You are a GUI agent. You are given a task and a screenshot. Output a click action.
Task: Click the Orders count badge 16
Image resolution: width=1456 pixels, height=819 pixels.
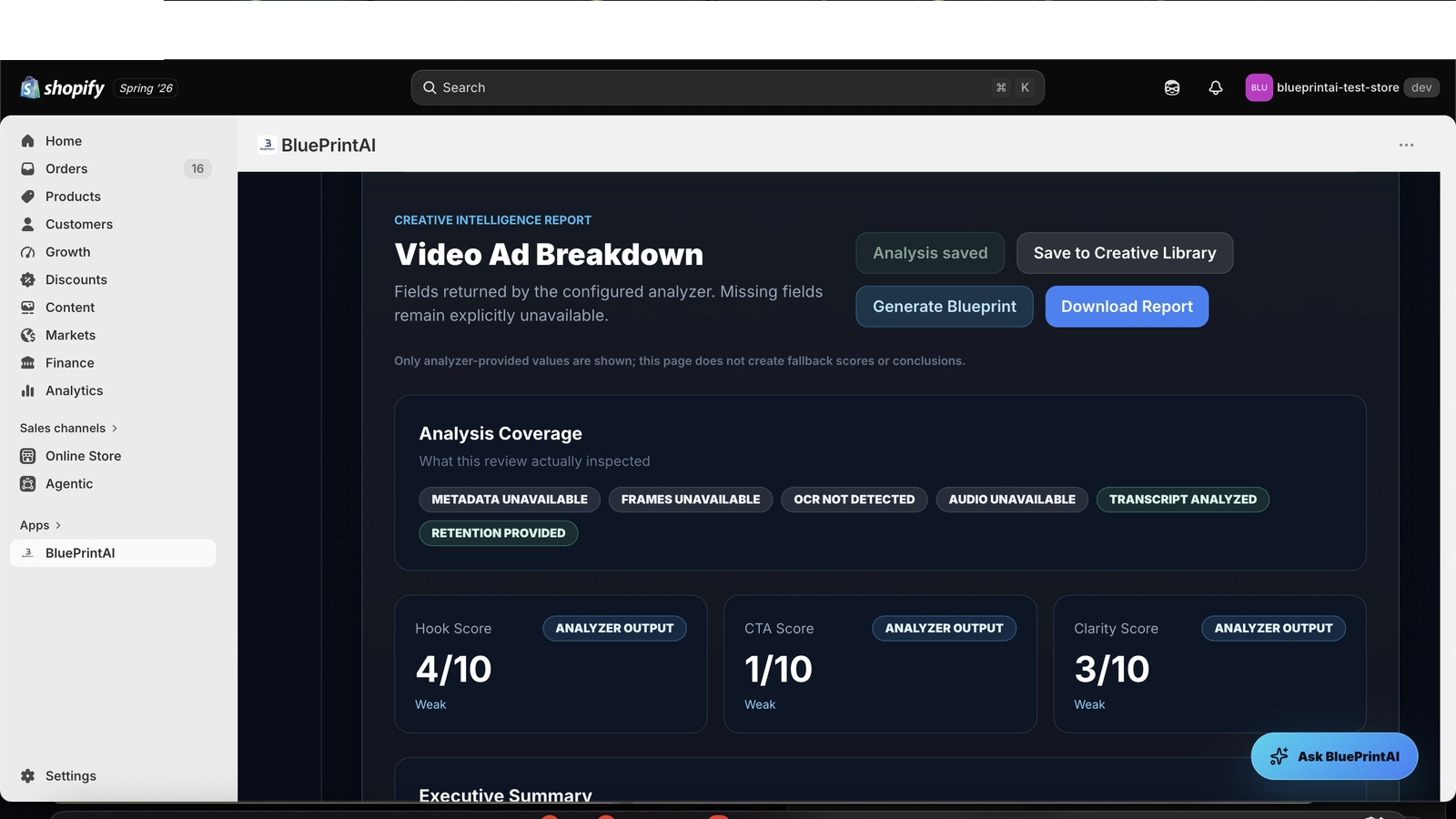click(197, 168)
